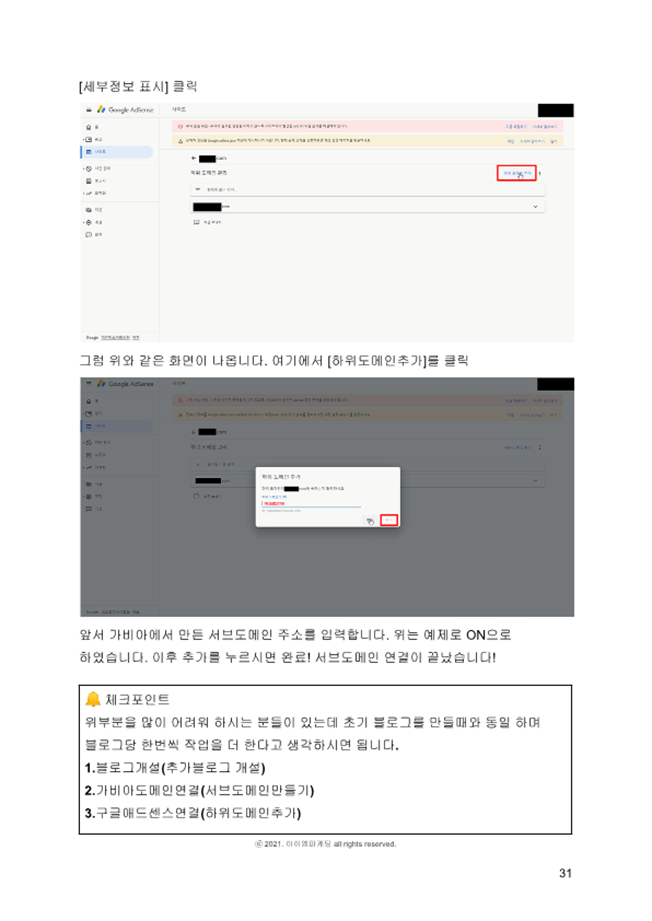
Task: Click the subdomain input field in the dialog
Action: point(311,503)
